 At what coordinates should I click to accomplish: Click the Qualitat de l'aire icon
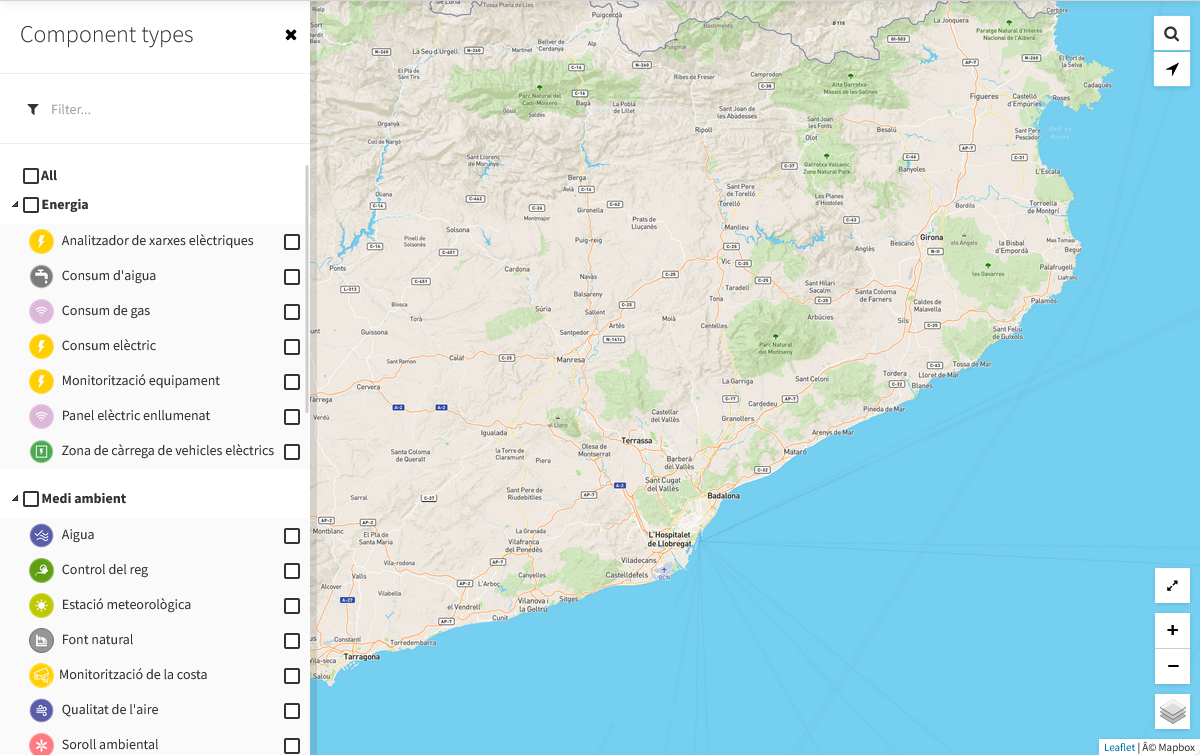coord(41,710)
